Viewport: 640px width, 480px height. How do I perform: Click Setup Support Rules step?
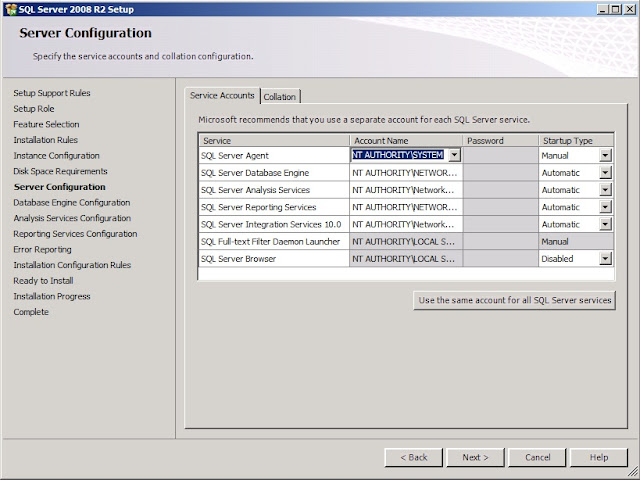coord(52,93)
